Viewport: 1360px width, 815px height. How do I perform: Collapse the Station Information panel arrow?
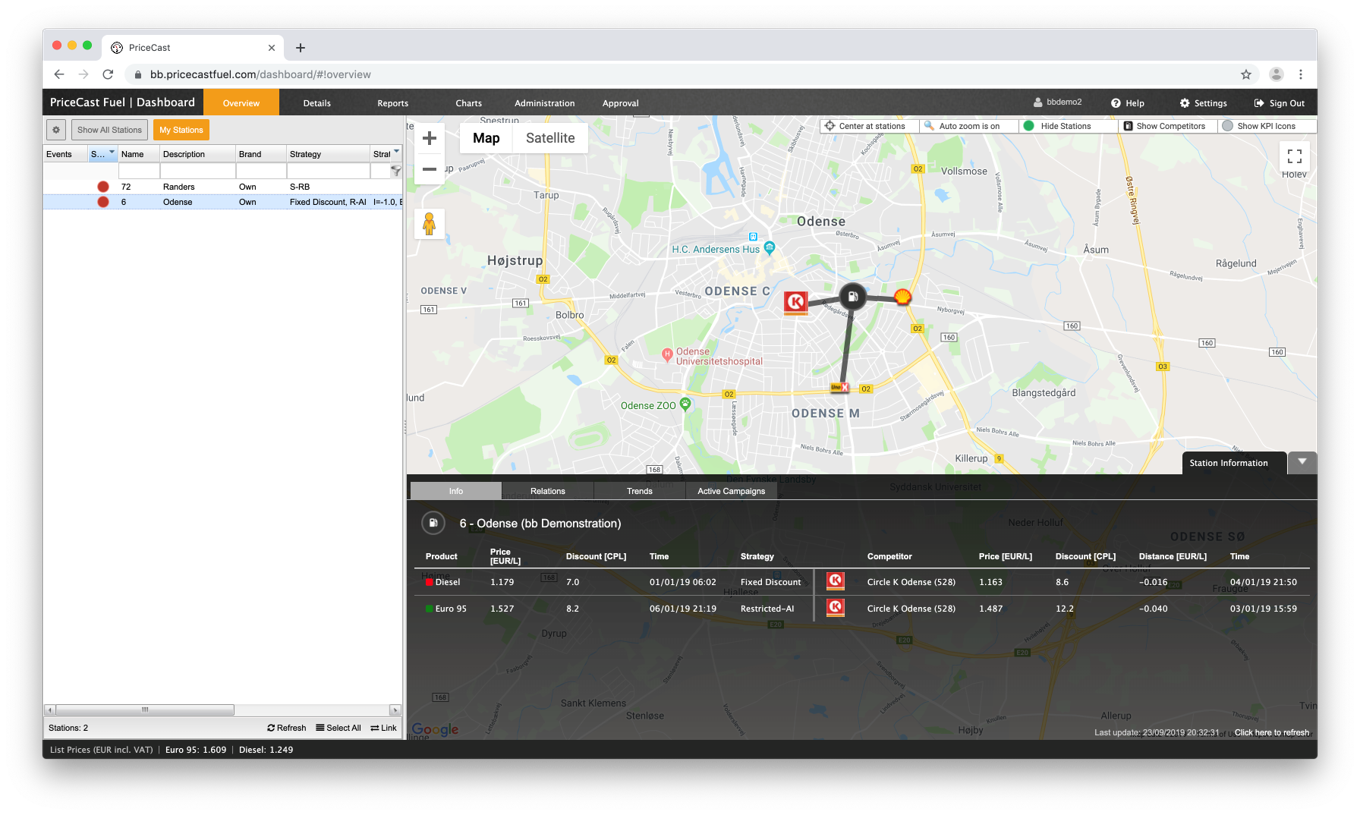(x=1302, y=462)
